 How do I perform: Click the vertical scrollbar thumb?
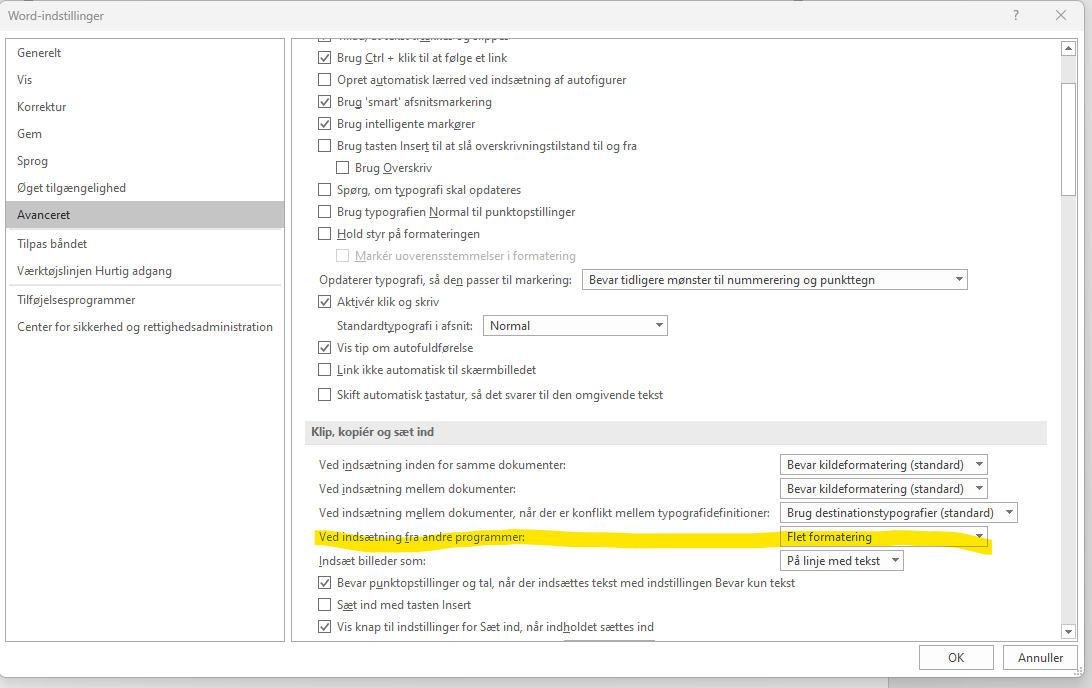(1068, 140)
